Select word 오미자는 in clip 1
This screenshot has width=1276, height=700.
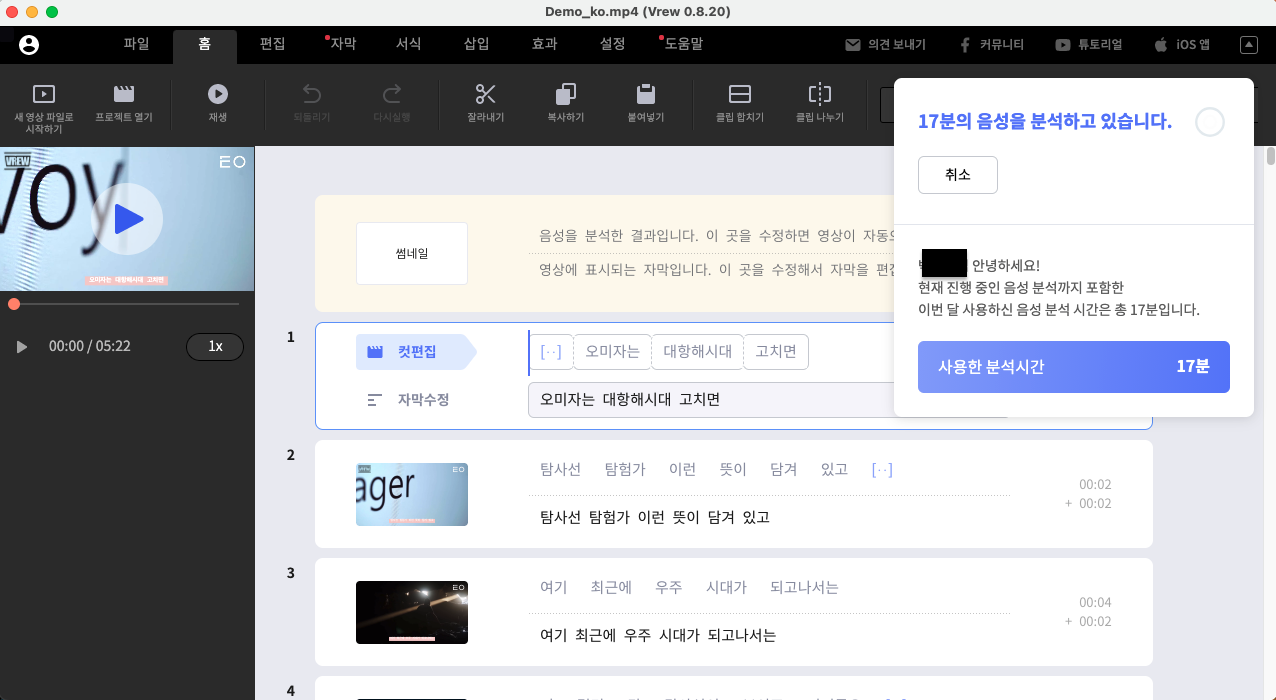(x=612, y=352)
